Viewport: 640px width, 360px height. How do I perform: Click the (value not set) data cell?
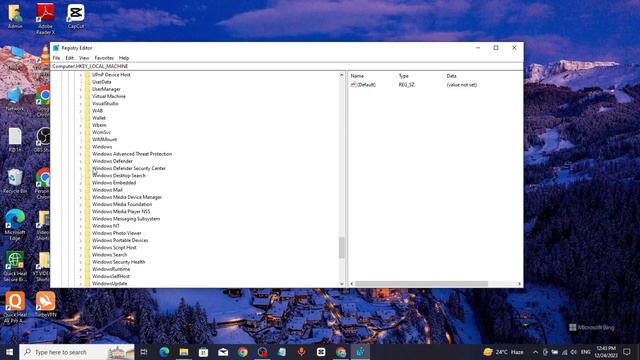coord(462,85)
